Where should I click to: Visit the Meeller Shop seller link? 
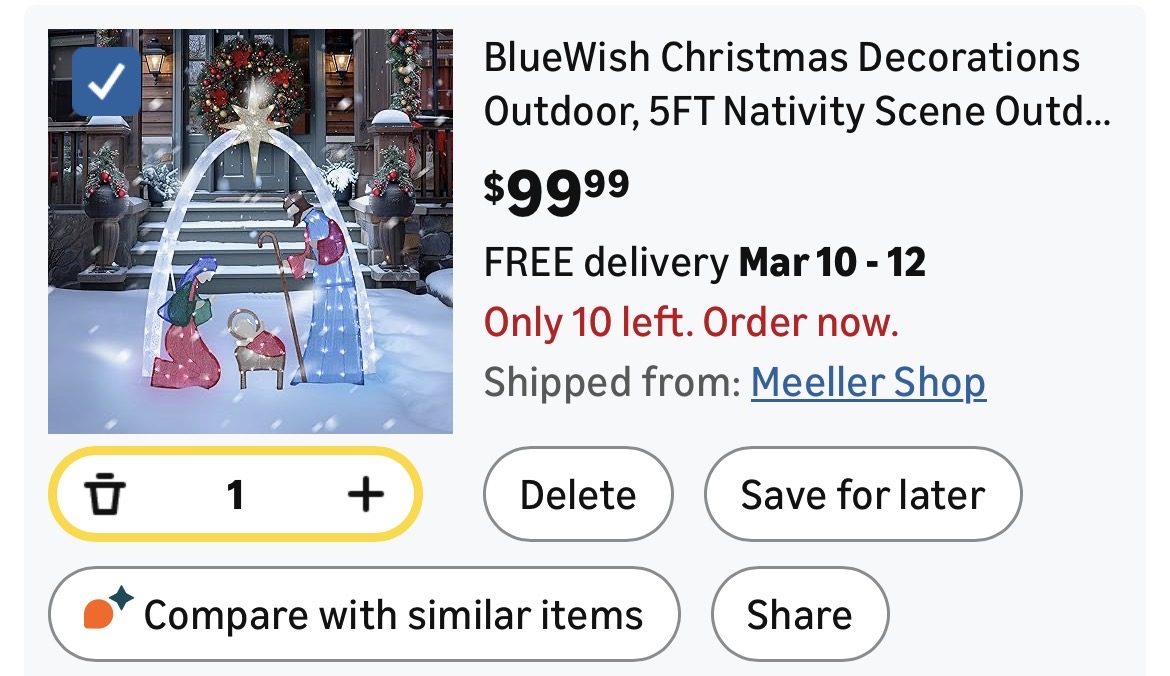click(868, 382)
